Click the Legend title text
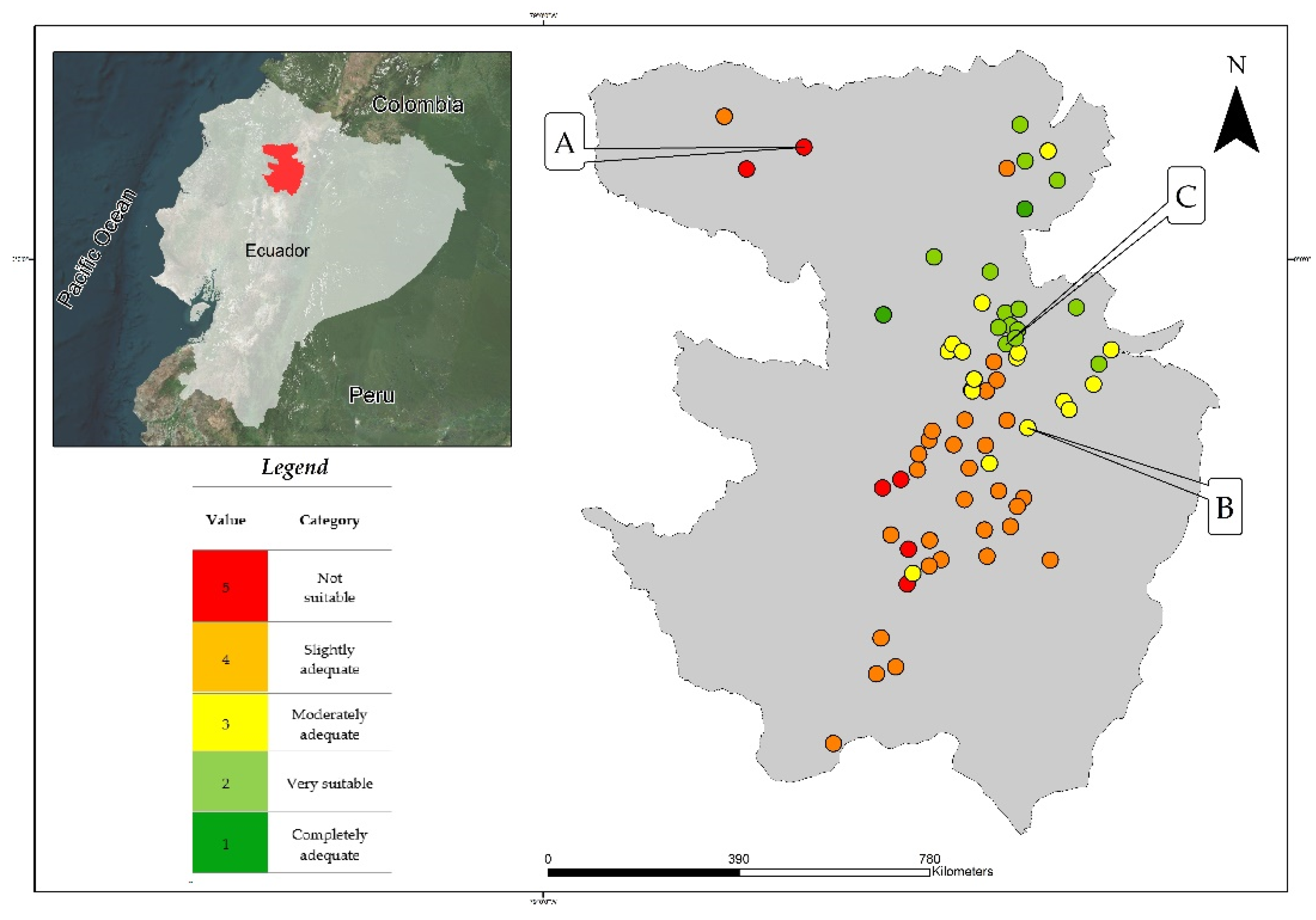 click(x=294, y=467)
